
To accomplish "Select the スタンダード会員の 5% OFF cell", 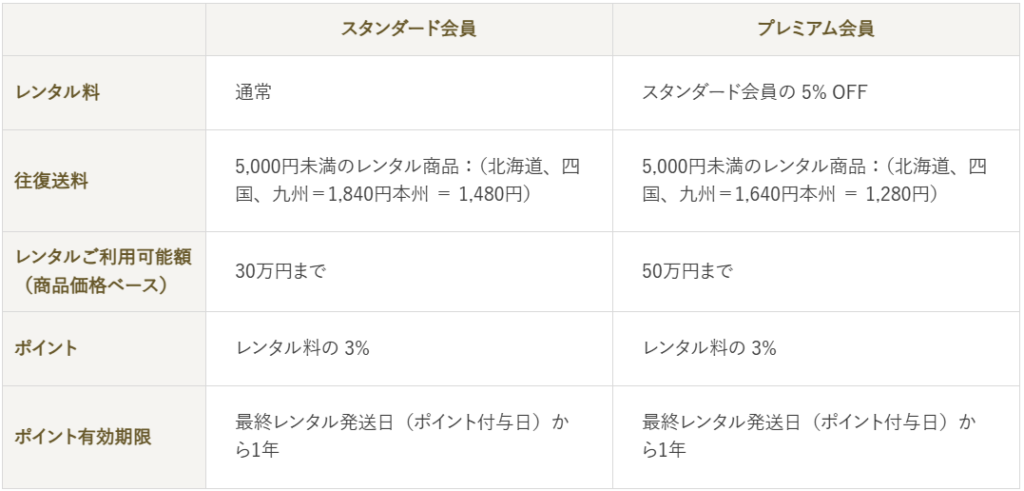I will coord(755,93).
